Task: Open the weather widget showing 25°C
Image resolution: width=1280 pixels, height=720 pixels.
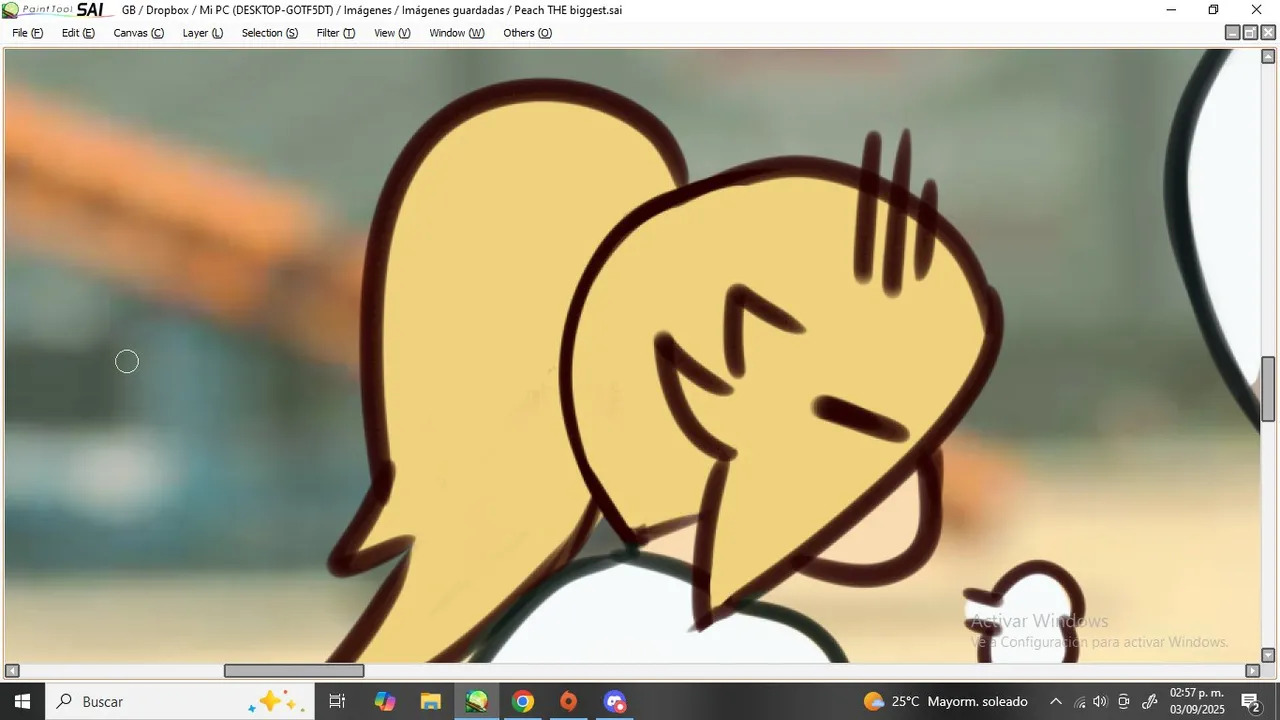Action: pyautogui.click(x=945, y=702)
